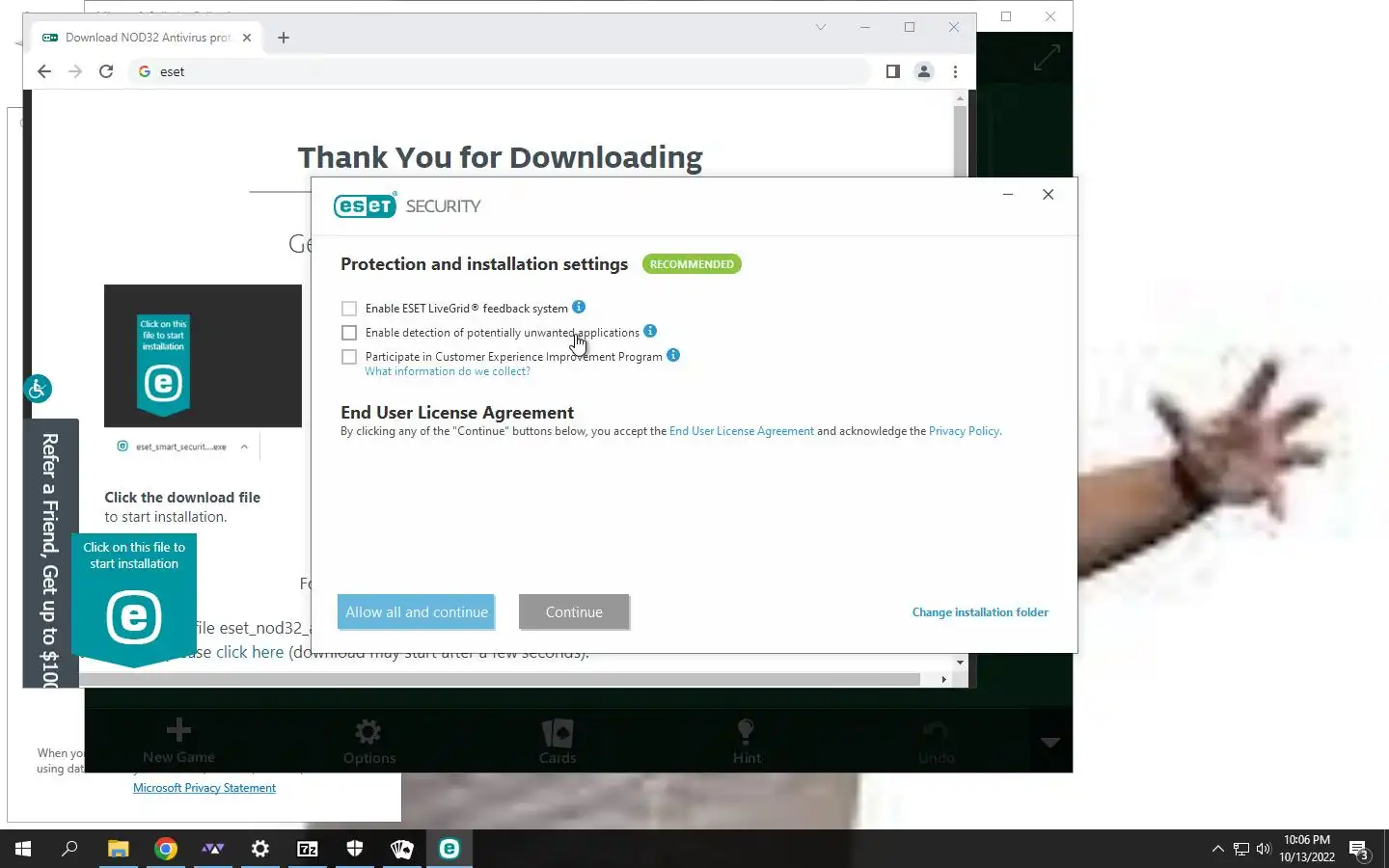Viewport: 1389px width, 868px height.
Task: Click scroll down arrow on Chrome page scrollbar
Action: click(960, 663)
